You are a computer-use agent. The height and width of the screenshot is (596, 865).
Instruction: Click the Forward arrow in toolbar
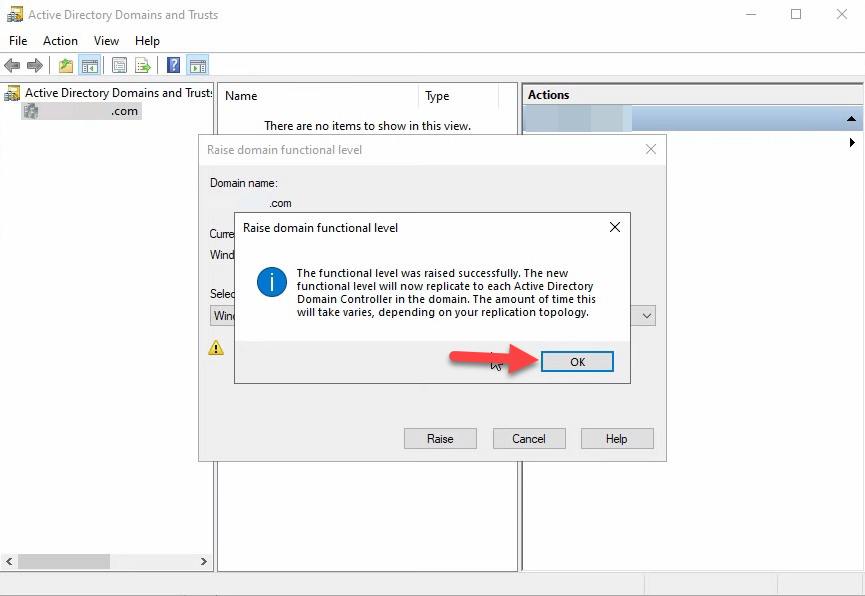coord(35,66)
